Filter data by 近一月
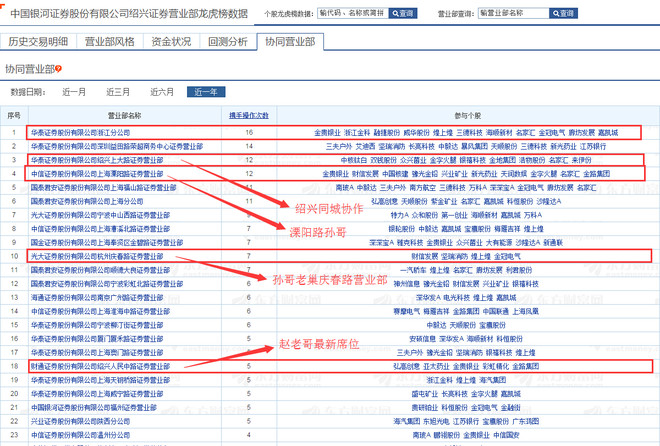660x446 pixels. click(74, 92)
